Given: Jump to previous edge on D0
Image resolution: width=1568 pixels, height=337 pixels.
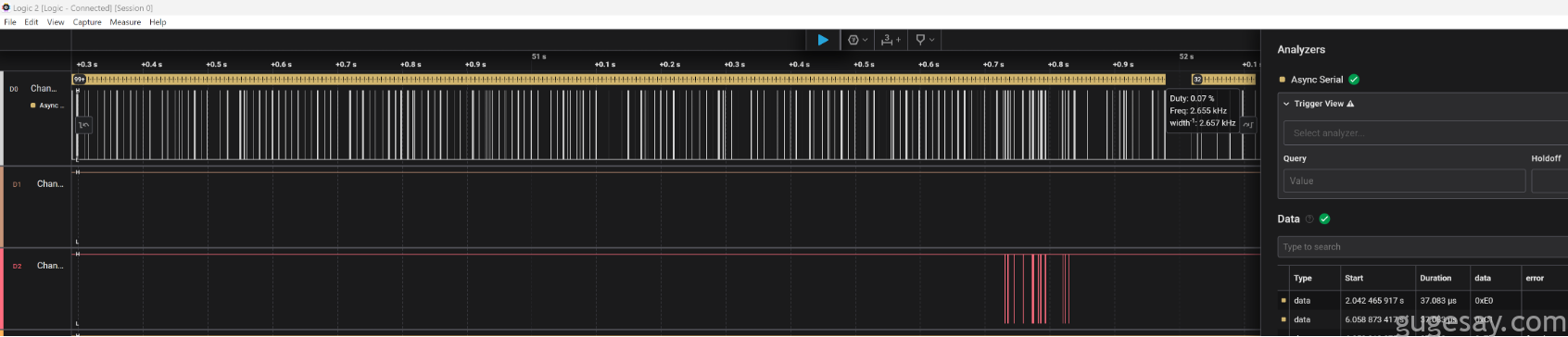Looking at the screenshot, I should 83,125.
